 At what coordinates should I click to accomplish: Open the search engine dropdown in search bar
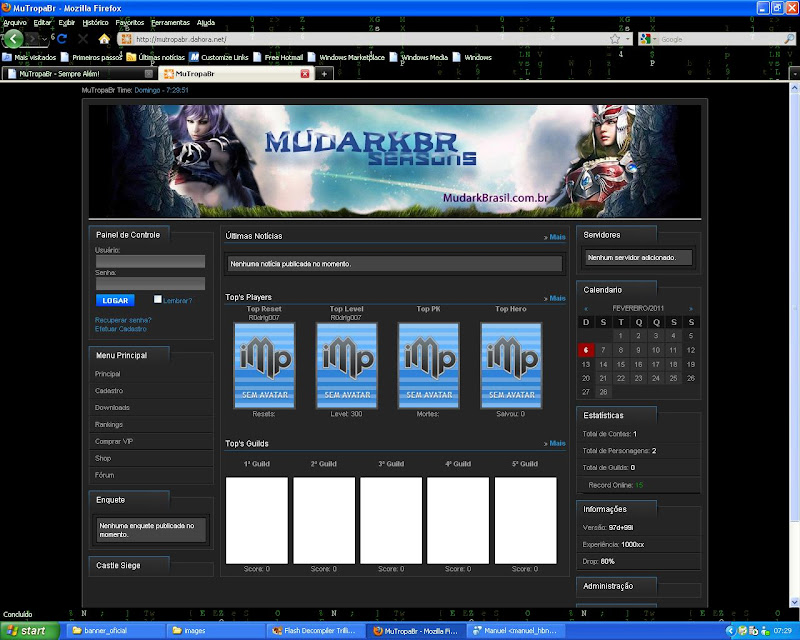click(x=654, y=39)
